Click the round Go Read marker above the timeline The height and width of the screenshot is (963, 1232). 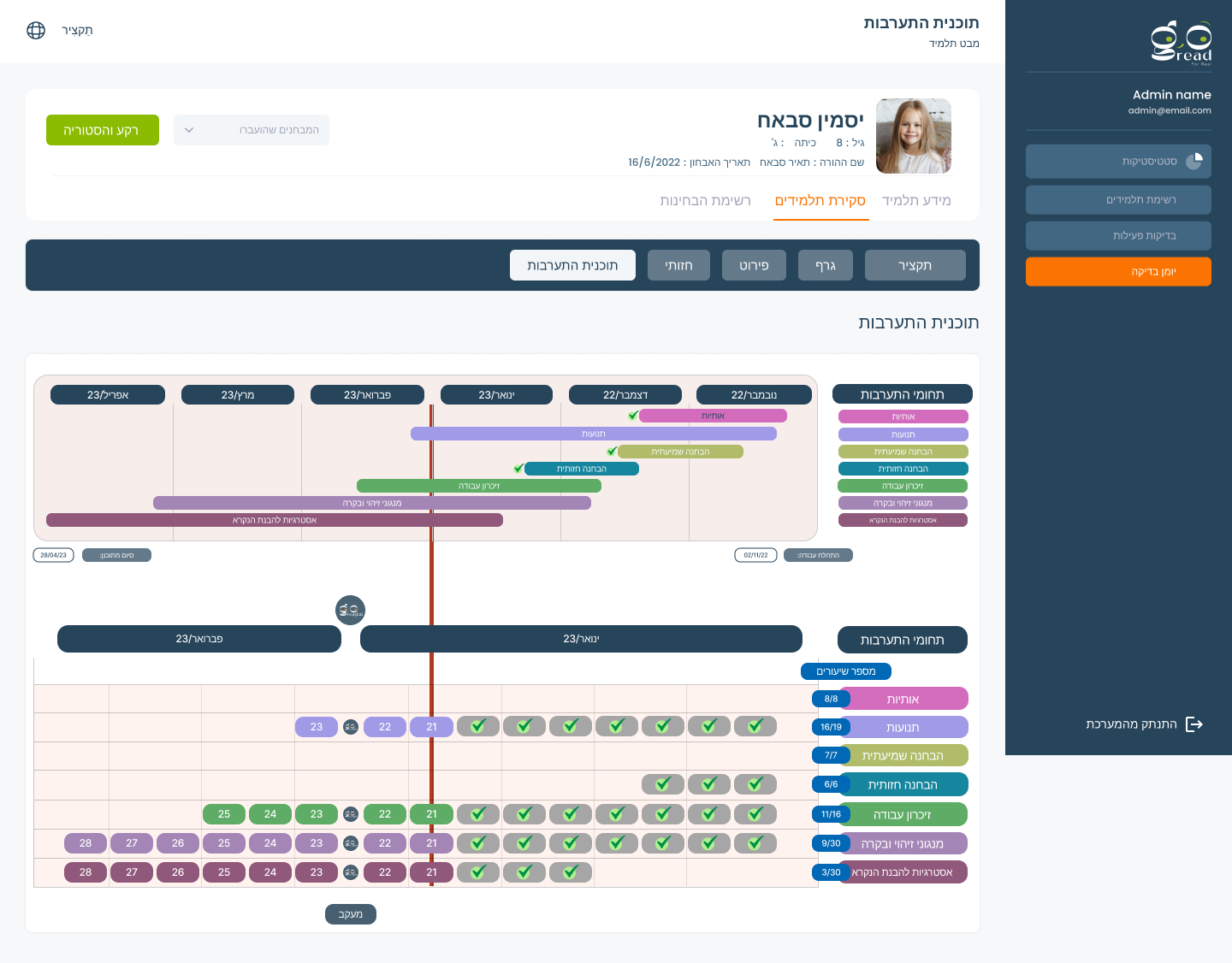[350, 610]
